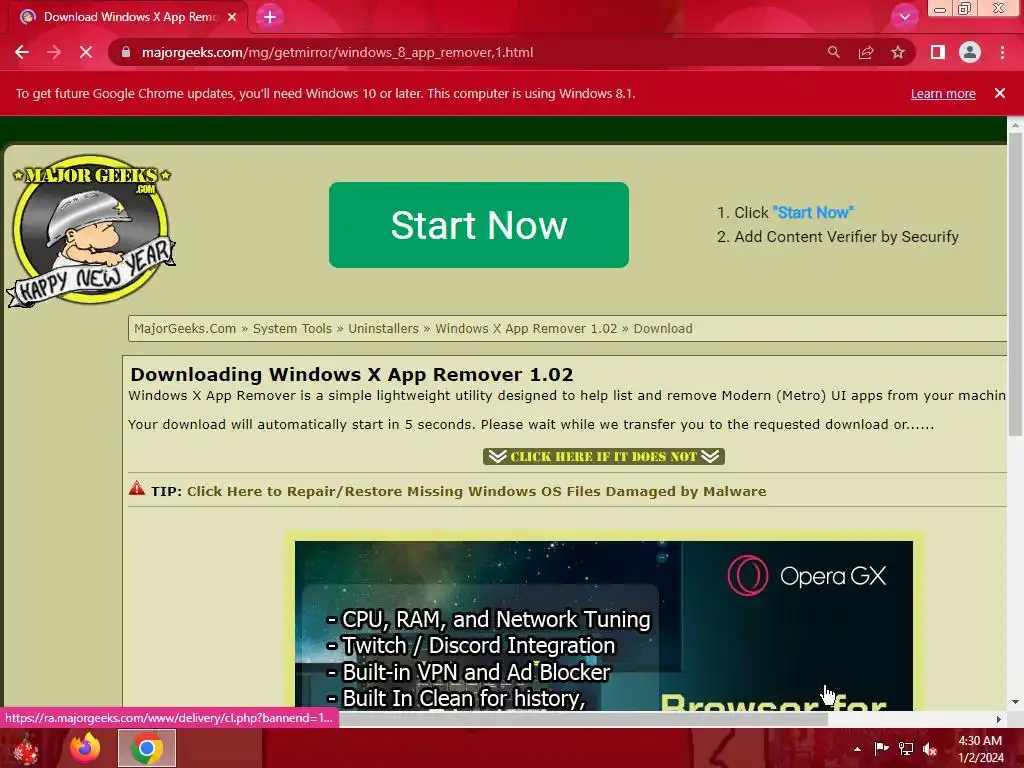Click the green Start Now button
This screenshot has width=1024, height=768.
[479, 225]
